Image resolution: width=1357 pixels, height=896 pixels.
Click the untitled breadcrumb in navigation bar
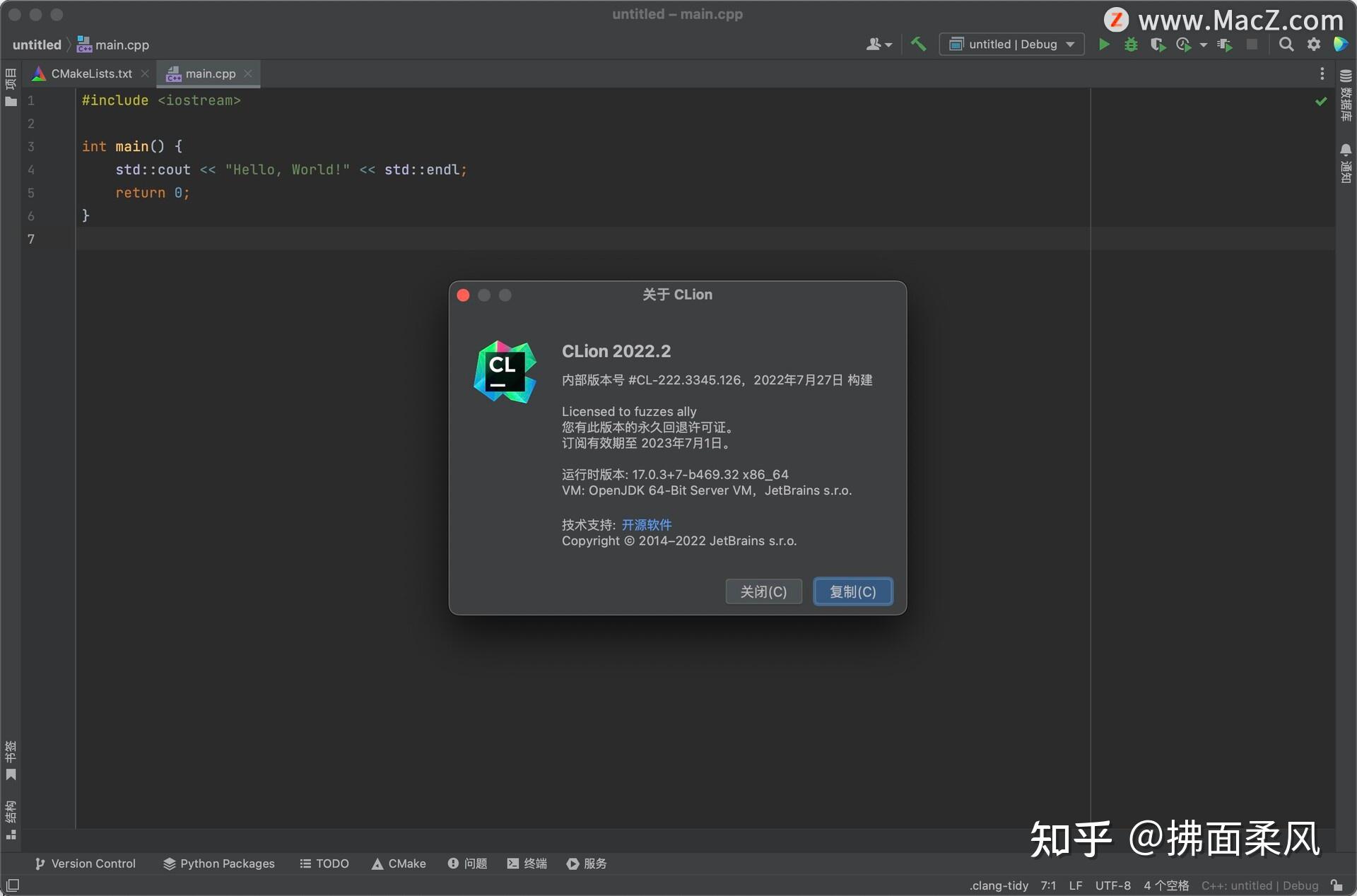37,45
